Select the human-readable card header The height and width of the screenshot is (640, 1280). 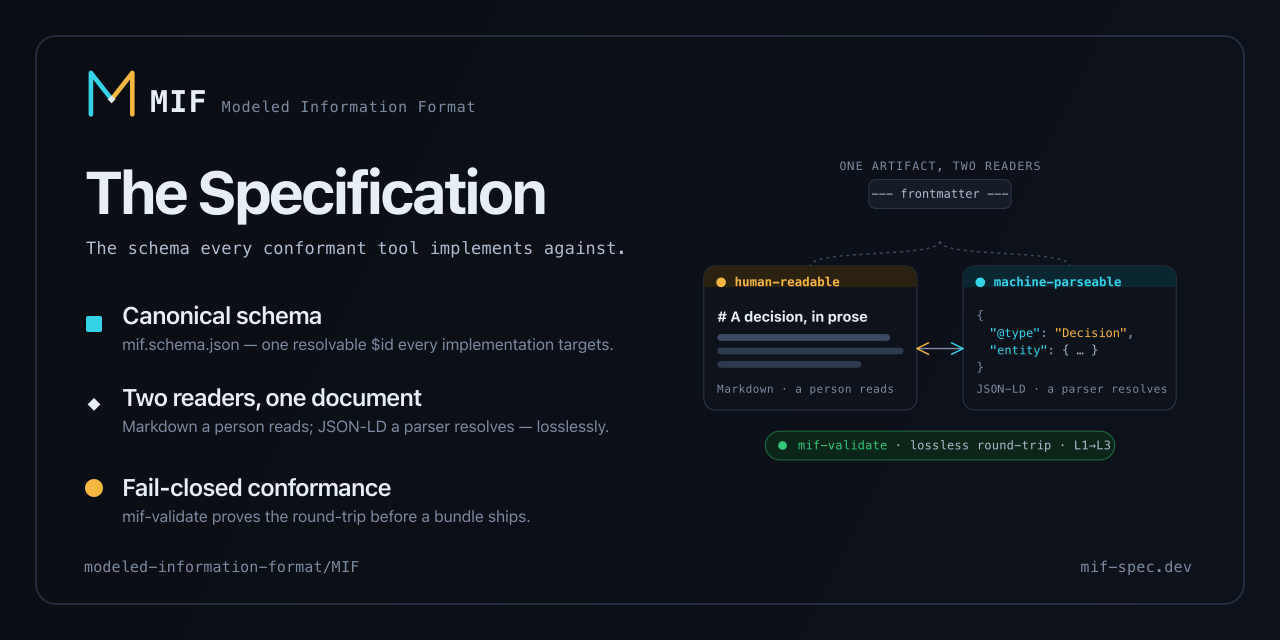tap(810, 277)
